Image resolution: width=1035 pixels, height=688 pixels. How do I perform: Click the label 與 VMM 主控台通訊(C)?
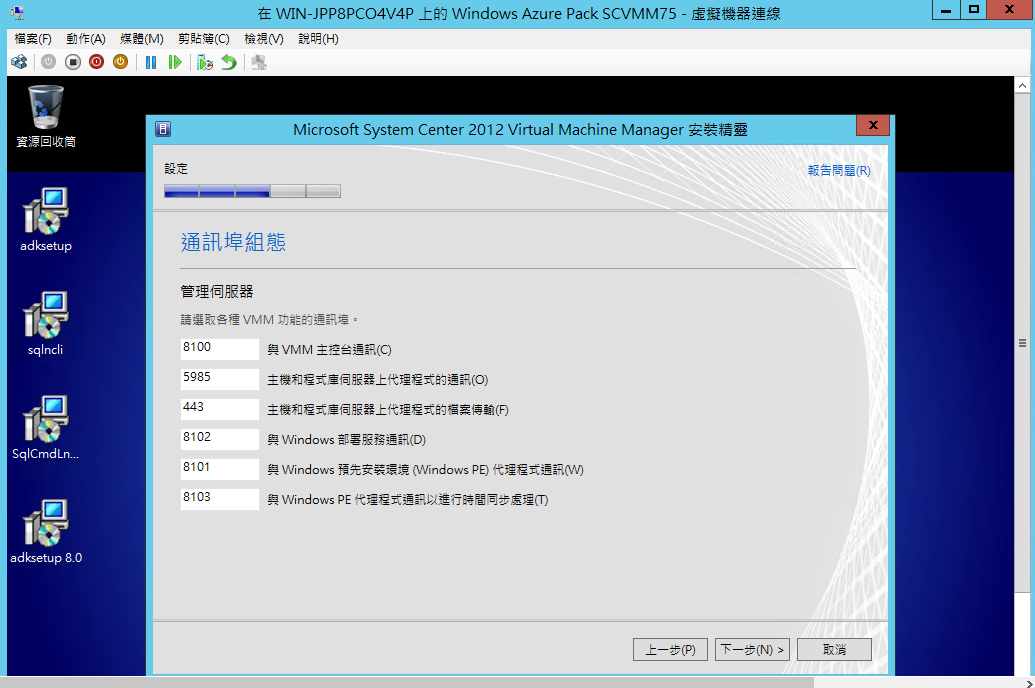(329, 350)
